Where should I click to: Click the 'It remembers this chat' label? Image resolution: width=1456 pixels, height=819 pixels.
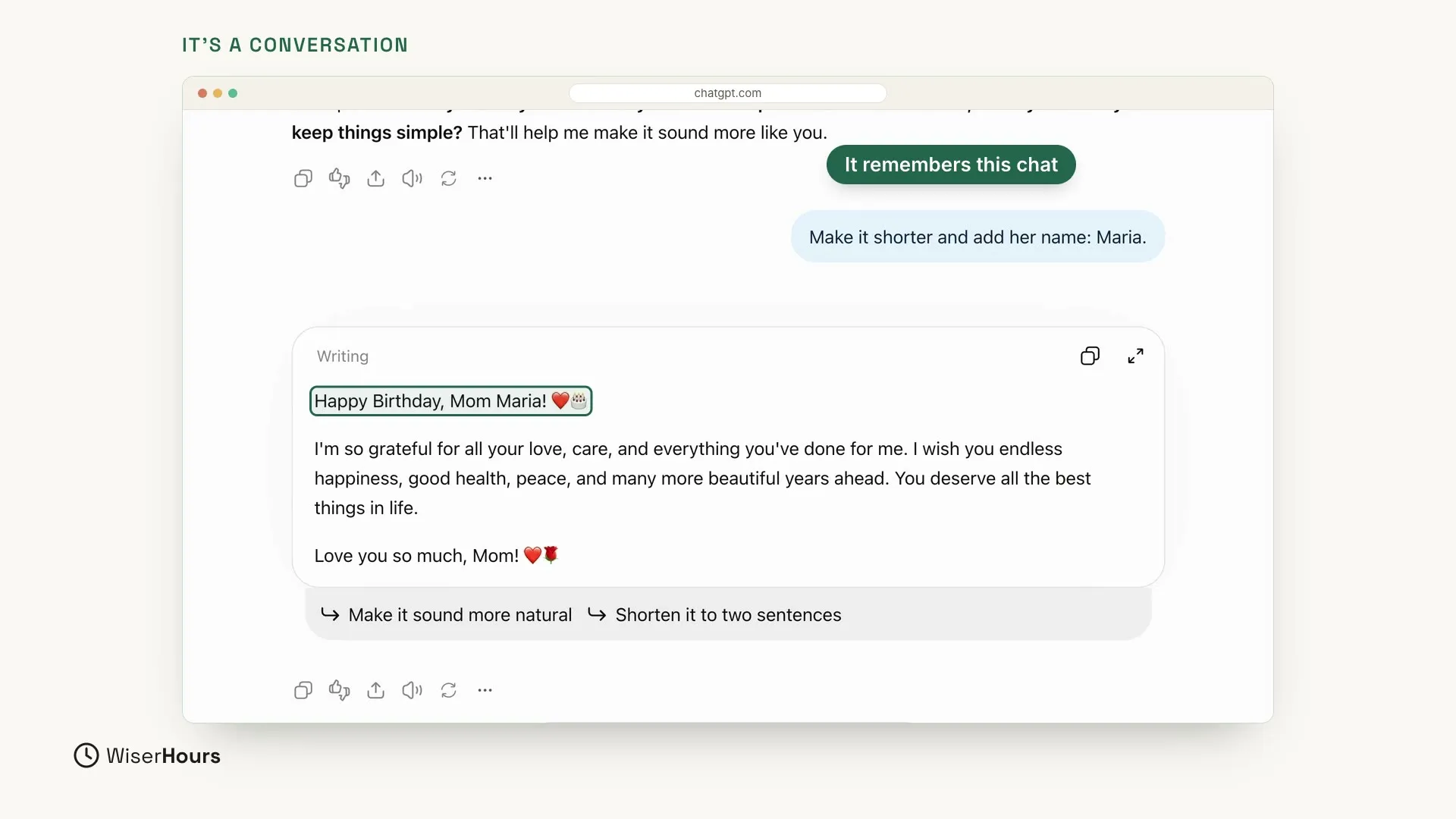[951, 165]
